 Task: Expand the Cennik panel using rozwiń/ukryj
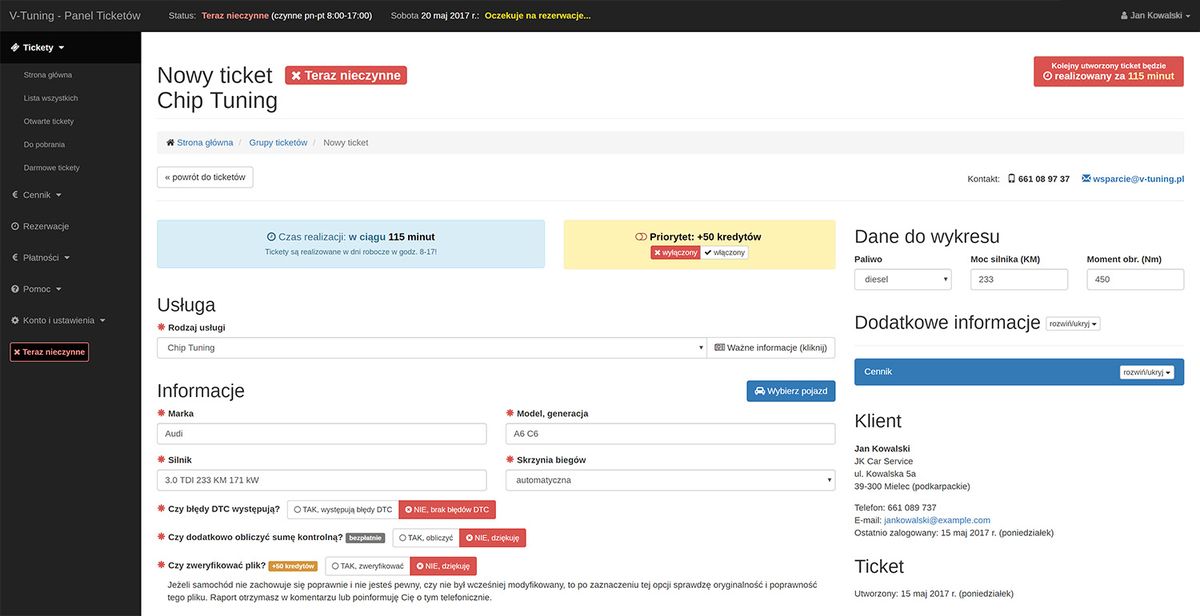tap(1146, 372)
